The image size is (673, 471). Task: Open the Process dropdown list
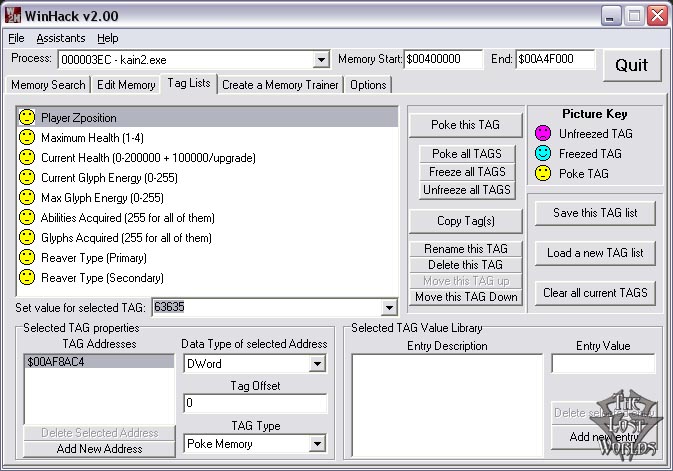(x=321, y=60)
